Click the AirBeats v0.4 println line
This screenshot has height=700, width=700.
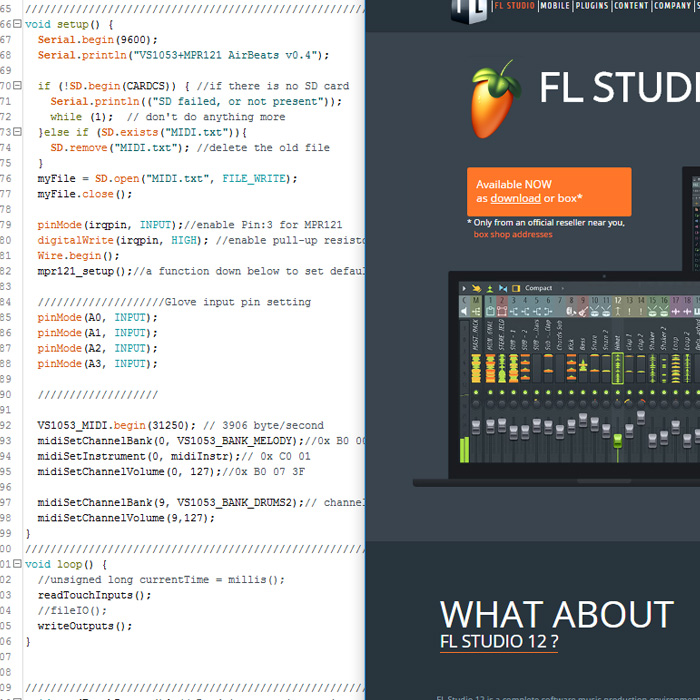(183, 55)
